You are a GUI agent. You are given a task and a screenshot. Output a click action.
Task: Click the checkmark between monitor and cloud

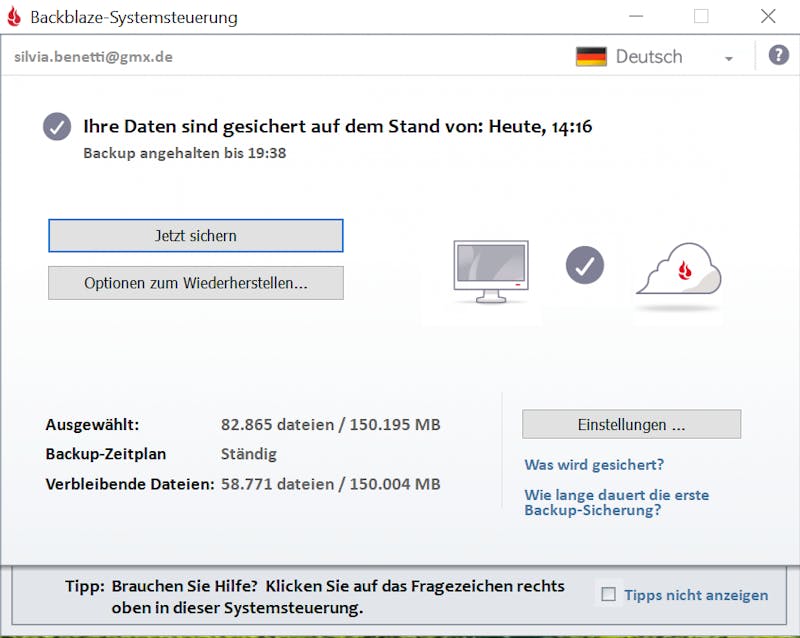click(585, 265)
